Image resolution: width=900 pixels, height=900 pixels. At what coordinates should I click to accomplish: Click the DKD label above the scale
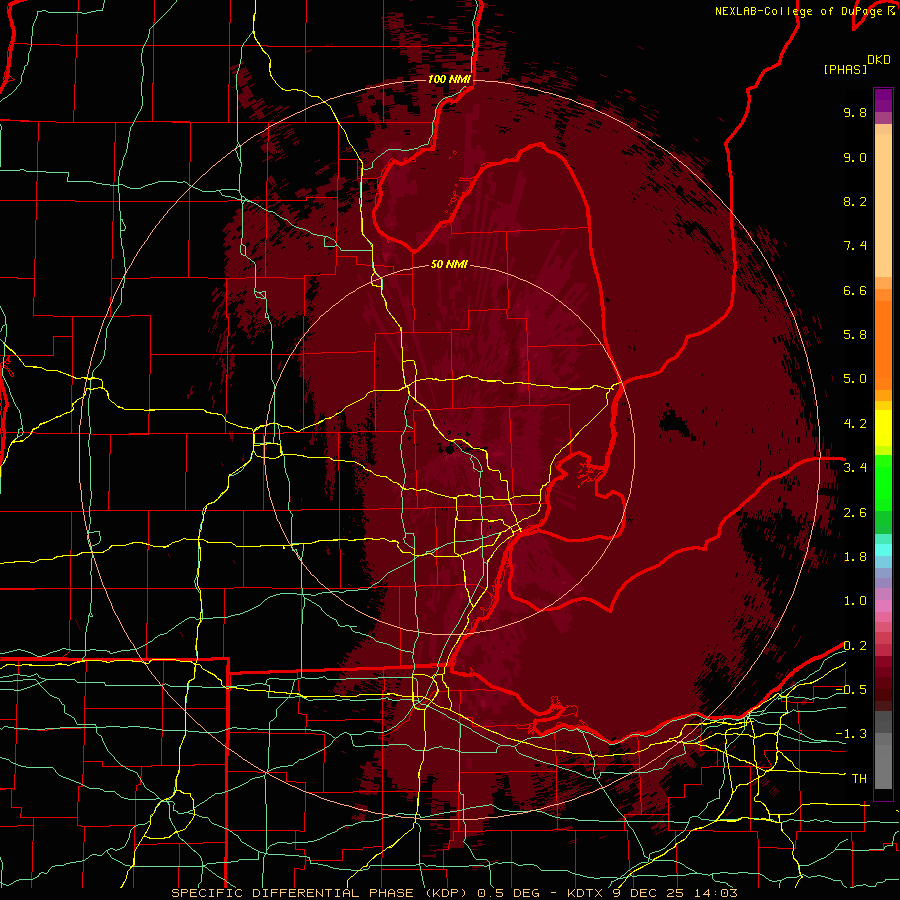coord(879,60)
